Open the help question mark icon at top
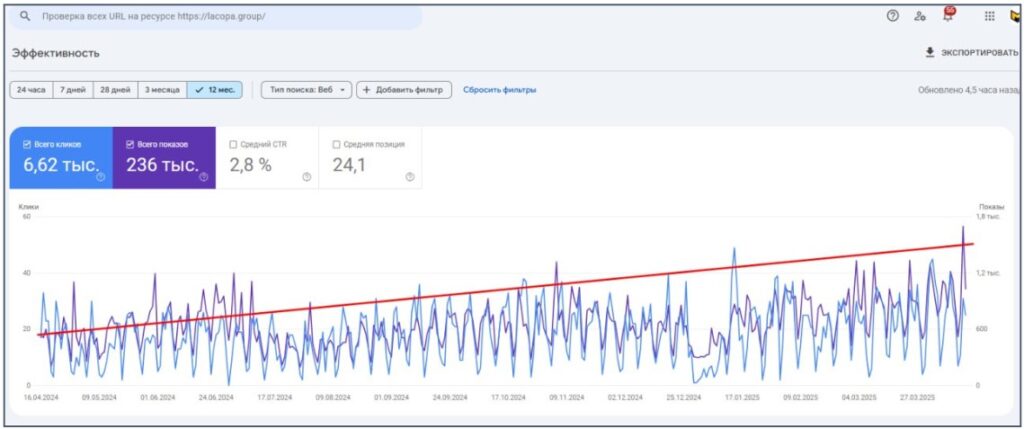 pos(893,16)
